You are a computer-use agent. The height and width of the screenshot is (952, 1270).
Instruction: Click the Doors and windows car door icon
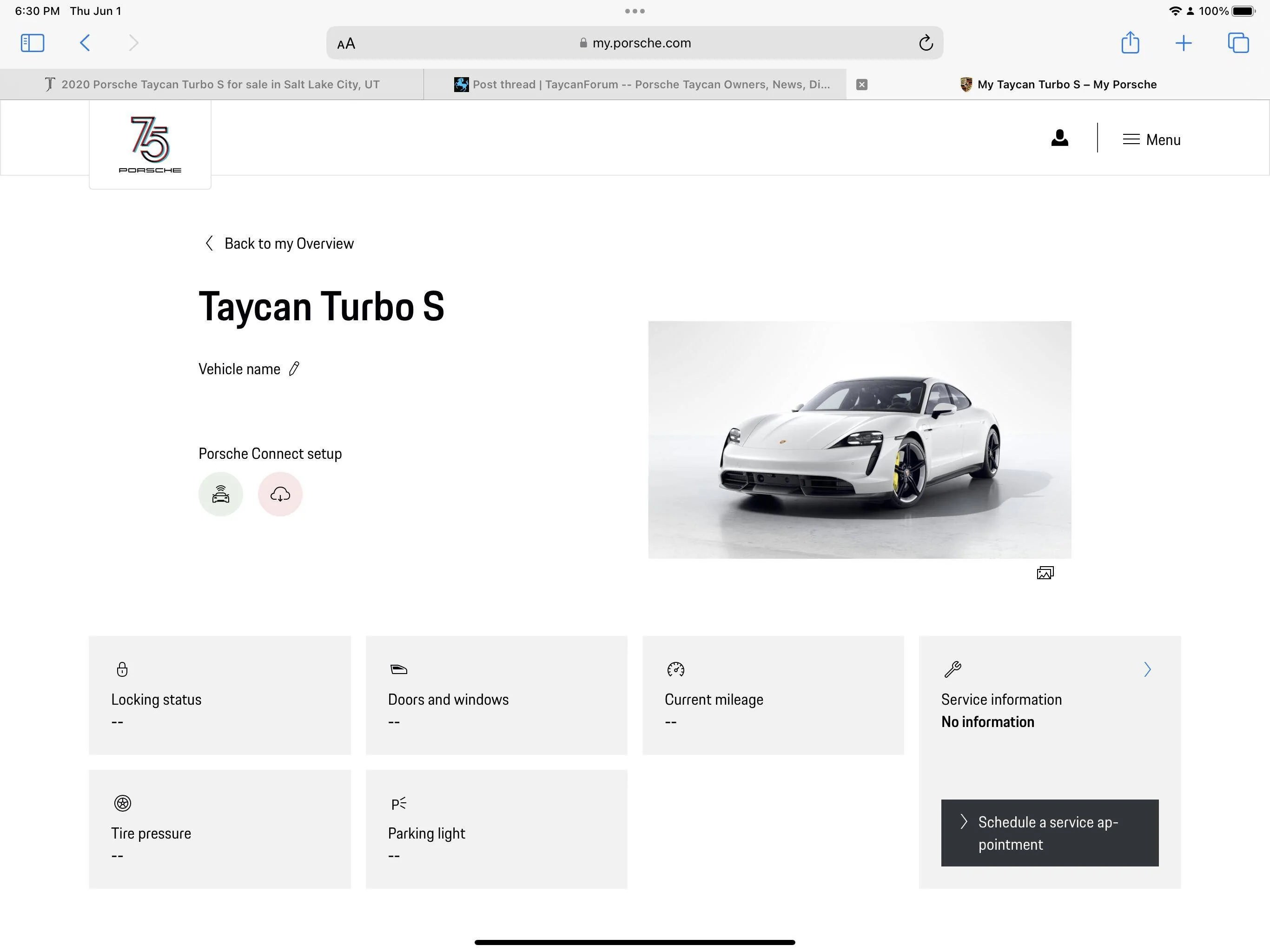(x=398, y=669)
